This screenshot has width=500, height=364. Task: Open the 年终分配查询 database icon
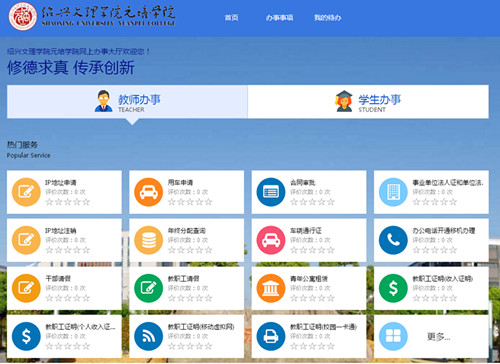[x=148, y=240]
